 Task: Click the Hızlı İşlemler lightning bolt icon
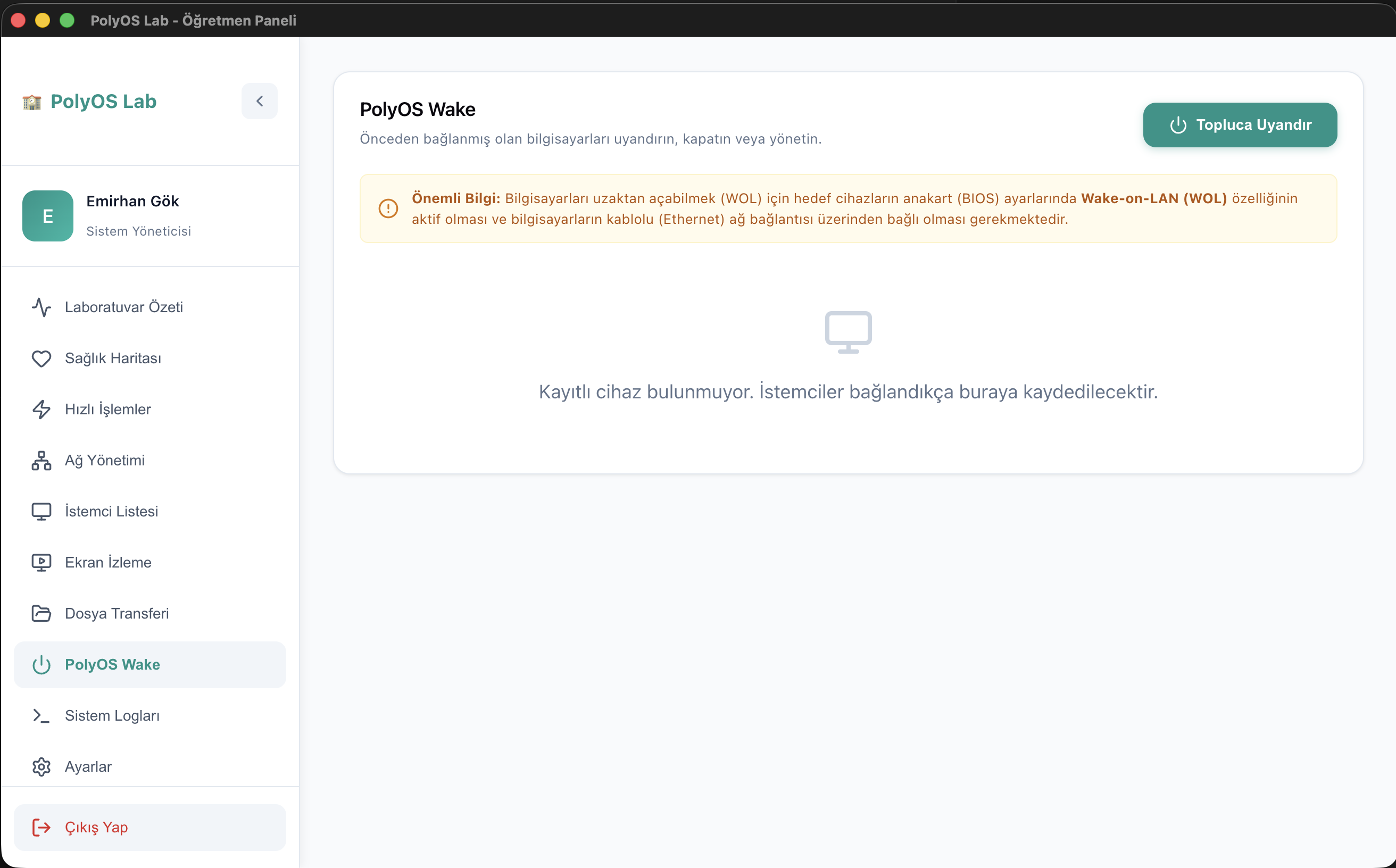click(41, 410)
